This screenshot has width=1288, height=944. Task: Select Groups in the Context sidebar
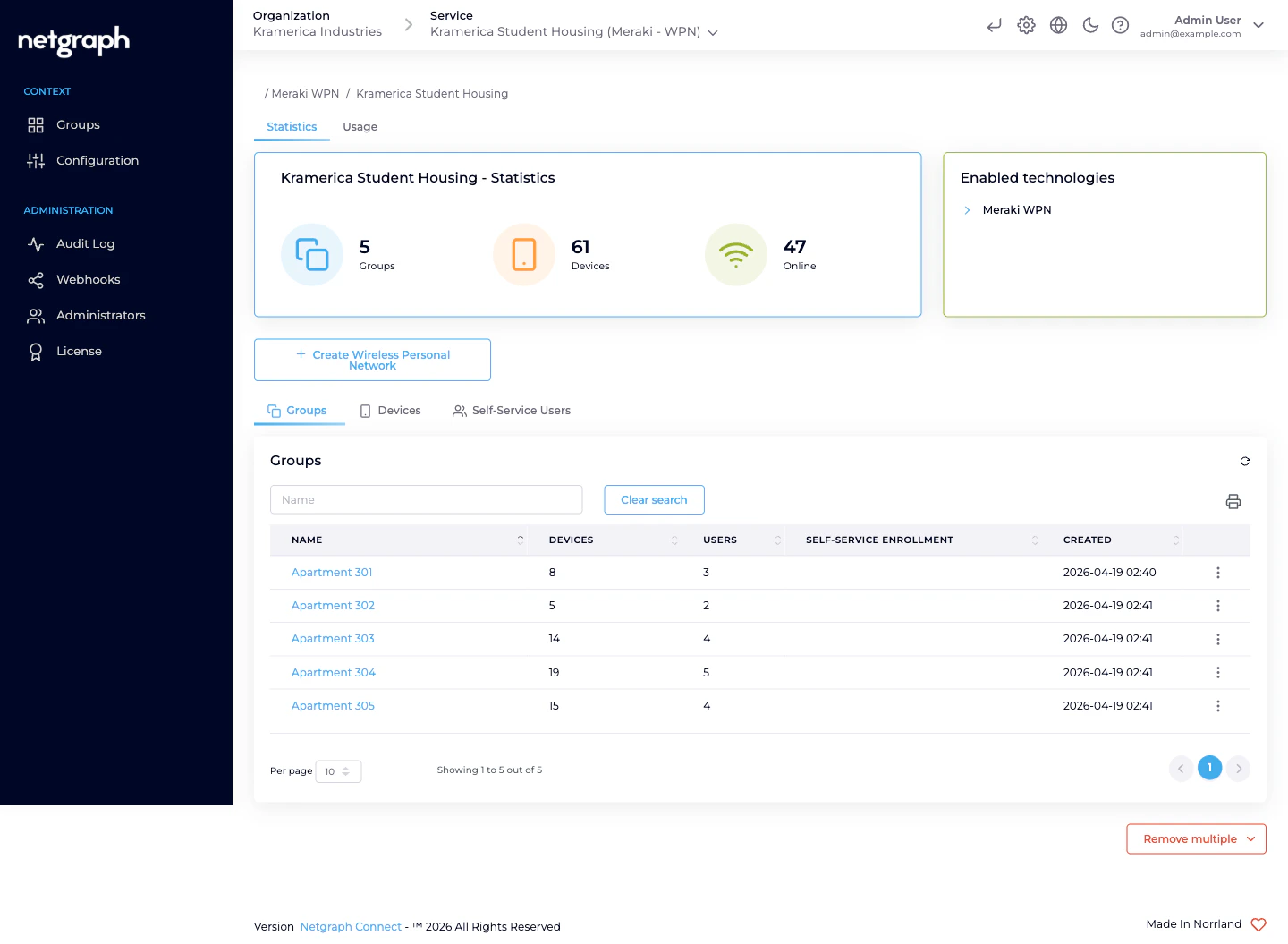click(78, 124)
